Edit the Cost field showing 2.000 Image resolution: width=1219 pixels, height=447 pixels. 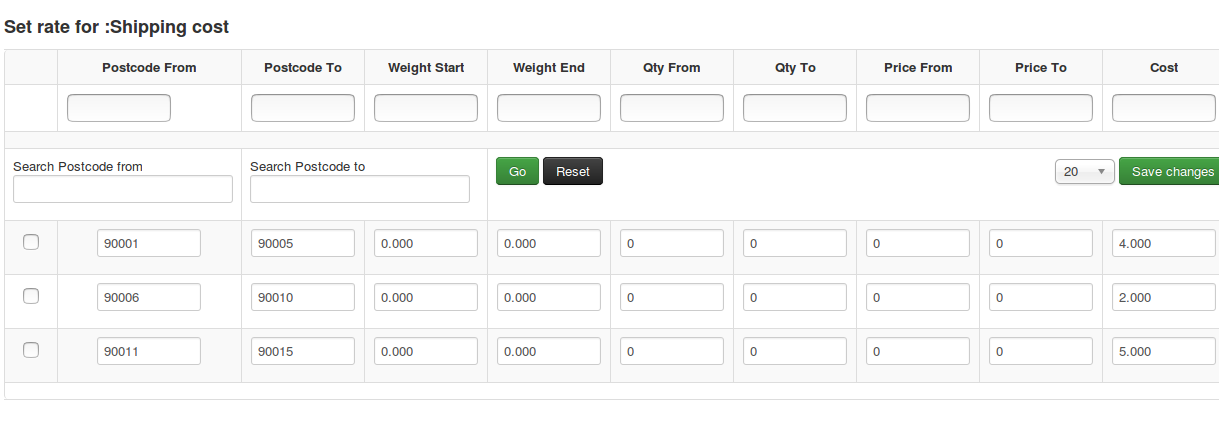click(1164, 297)
